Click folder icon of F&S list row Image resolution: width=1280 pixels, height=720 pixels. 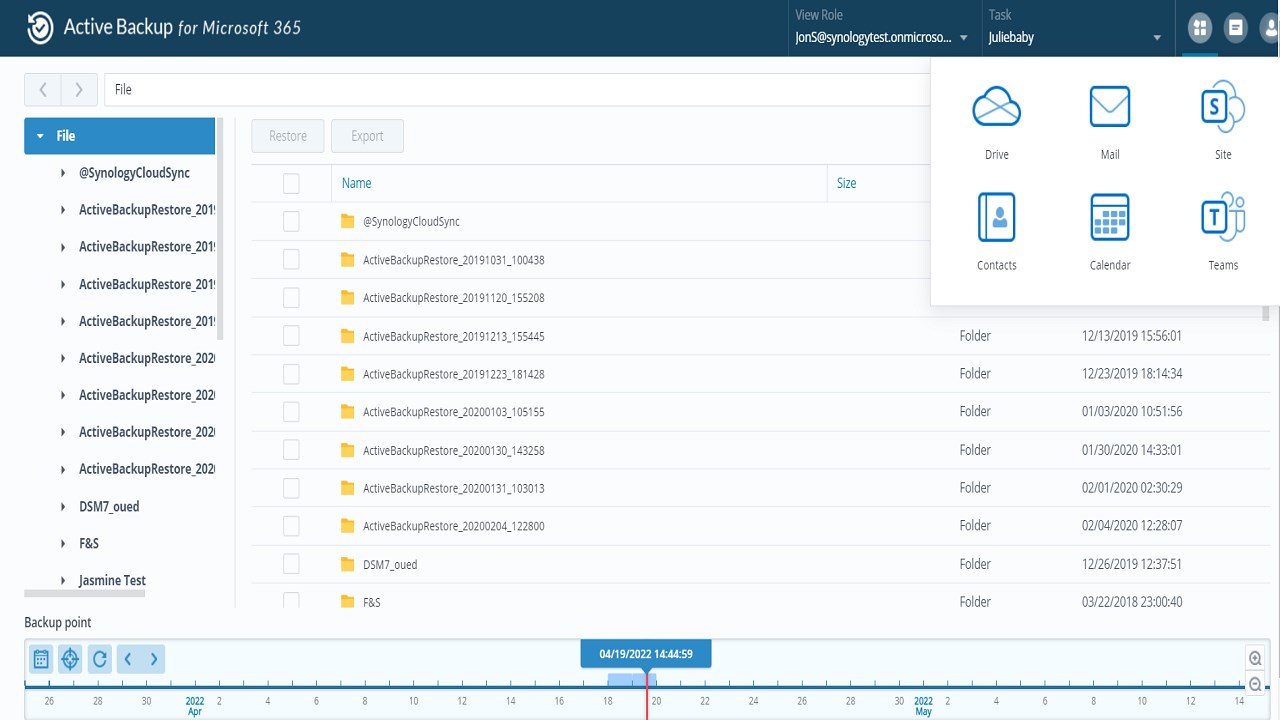tap(348, 602)
